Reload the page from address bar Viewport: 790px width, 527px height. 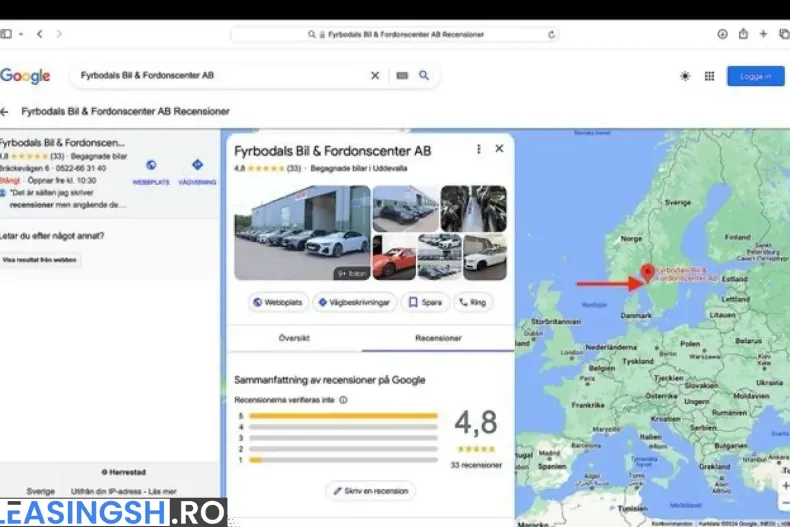click(x=551, y=34)
